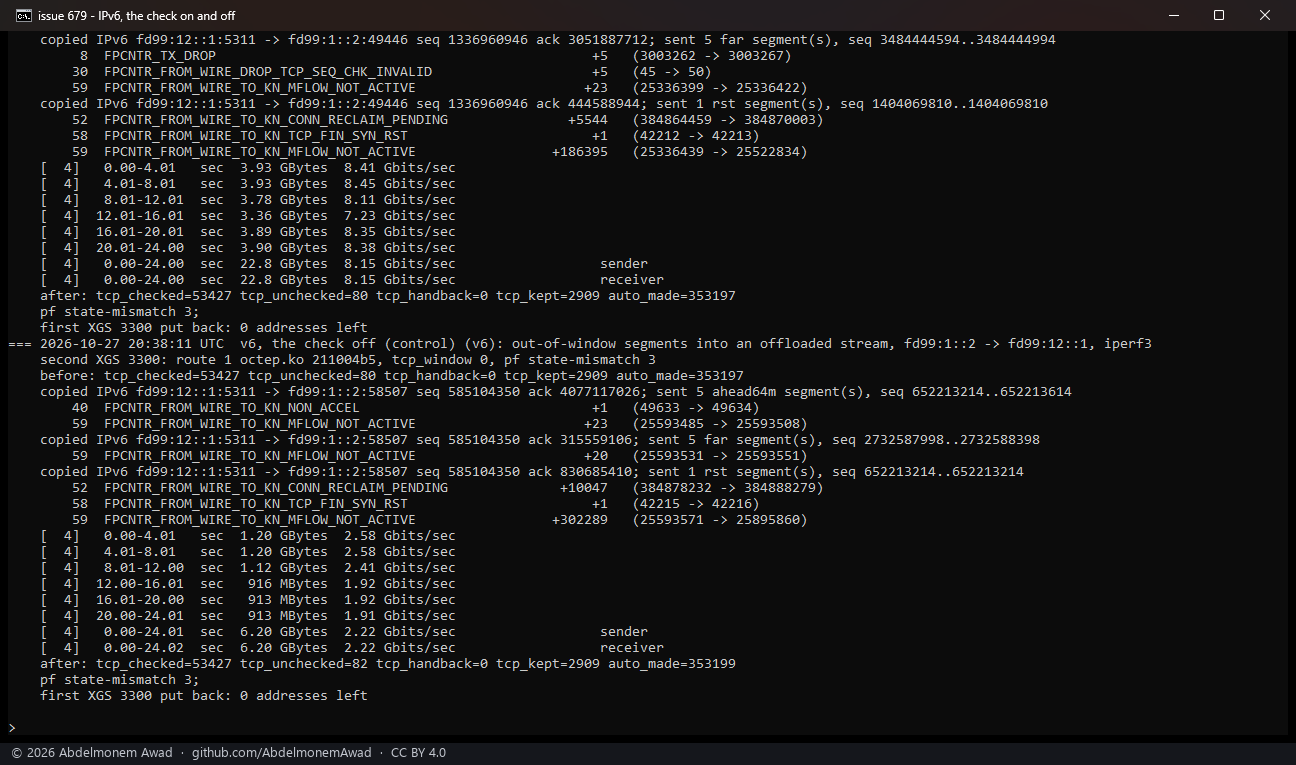
Task: Click the +5544 counter delta
Action: [588, 120]
